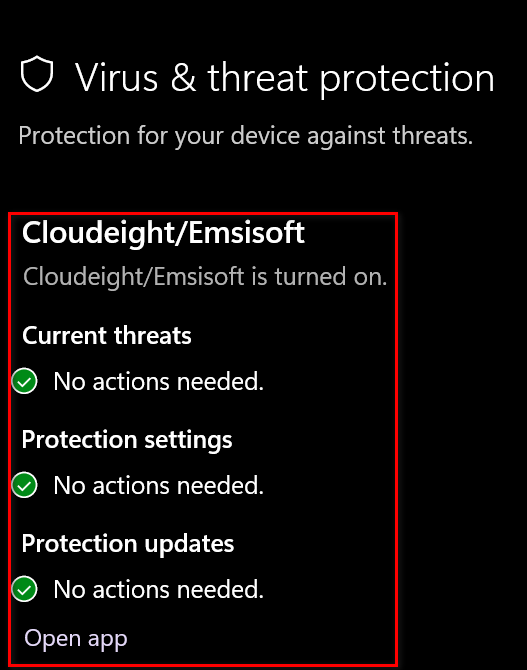Image resolution: width=527 pixels, height=670 pixels.
Task: Click No actions needed under Protection settings
Action: (x=159, y=485)
